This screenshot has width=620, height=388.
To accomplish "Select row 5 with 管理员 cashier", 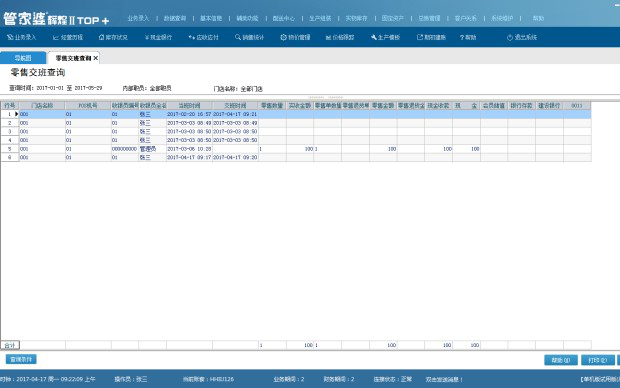I will [296, 149].
